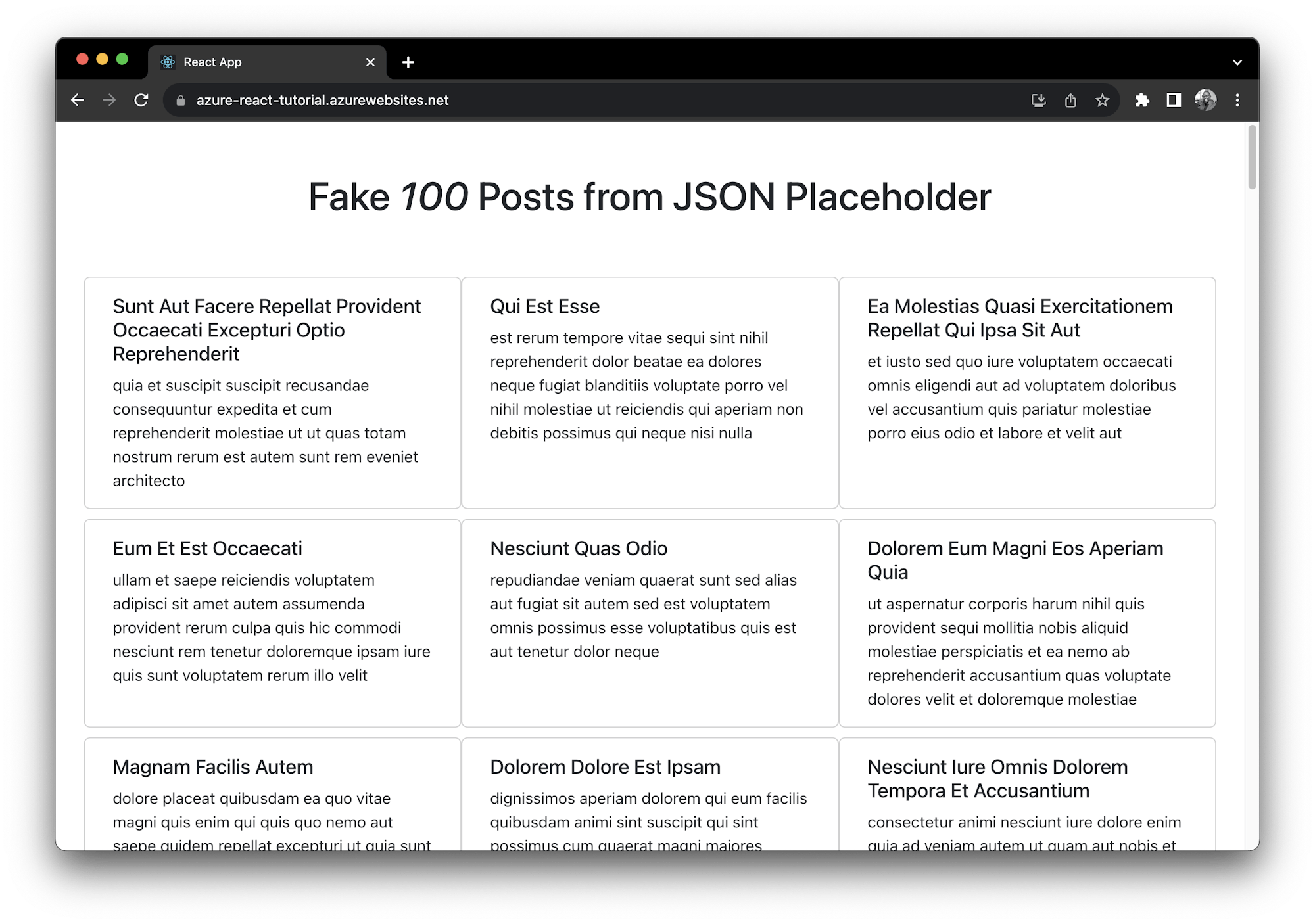Click the forward navigation arrow
This screenshot has width=1315, height=924.
109,100
